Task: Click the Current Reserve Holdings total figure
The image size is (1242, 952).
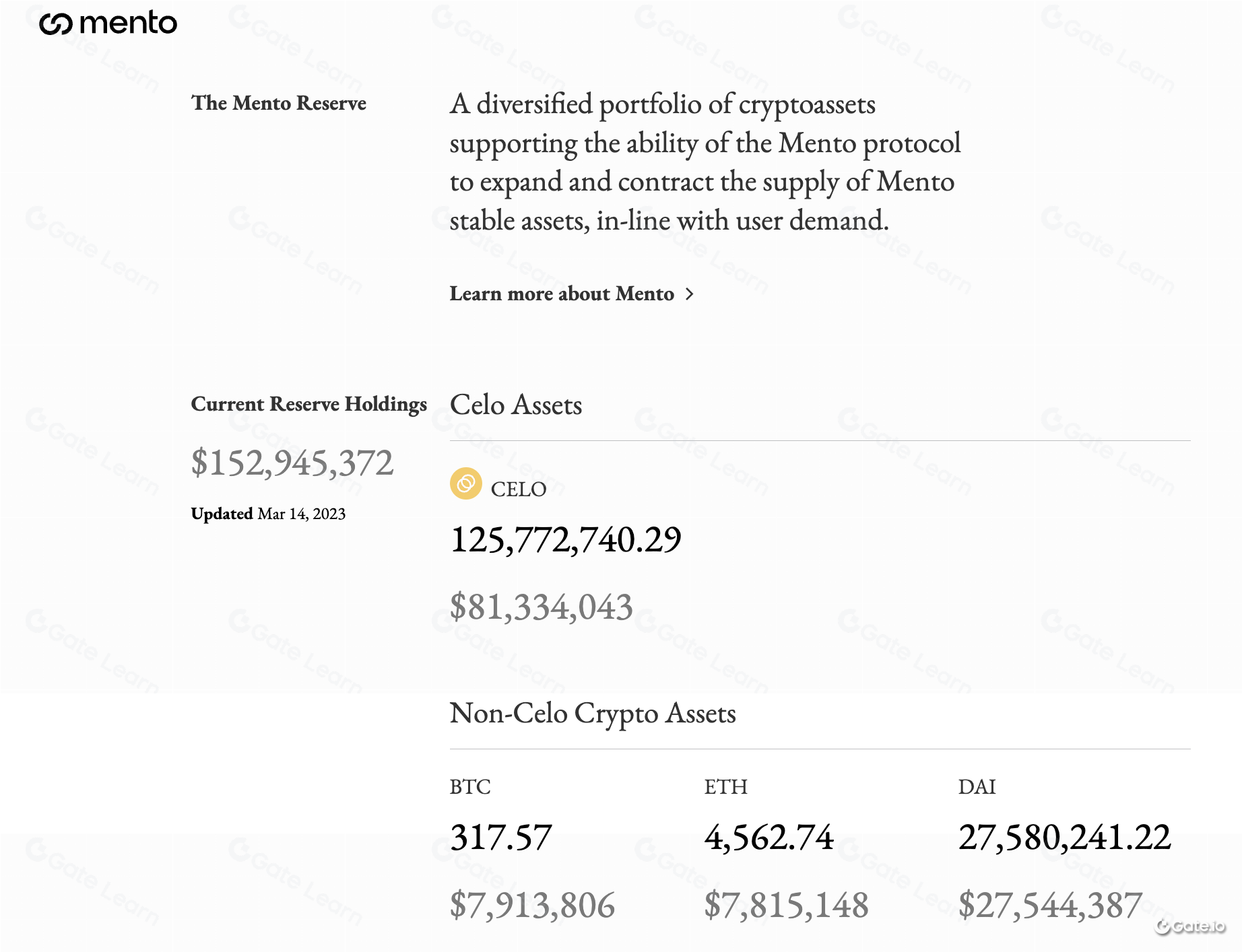Action: click(x=292, y=463)
